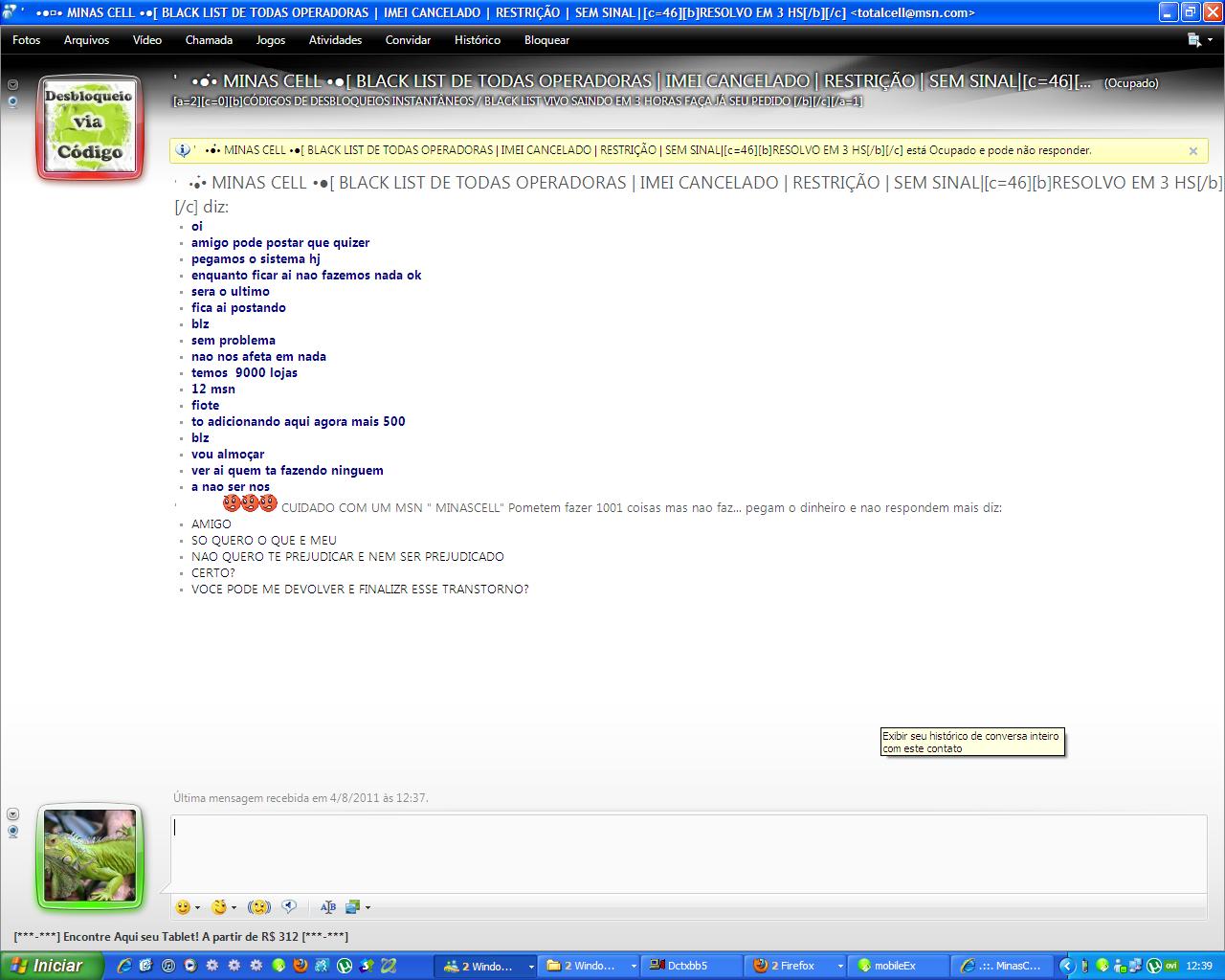Launch the iTunes music note quick launch icon
Viewport: 1225px width, 980px height.
point(167,966)
